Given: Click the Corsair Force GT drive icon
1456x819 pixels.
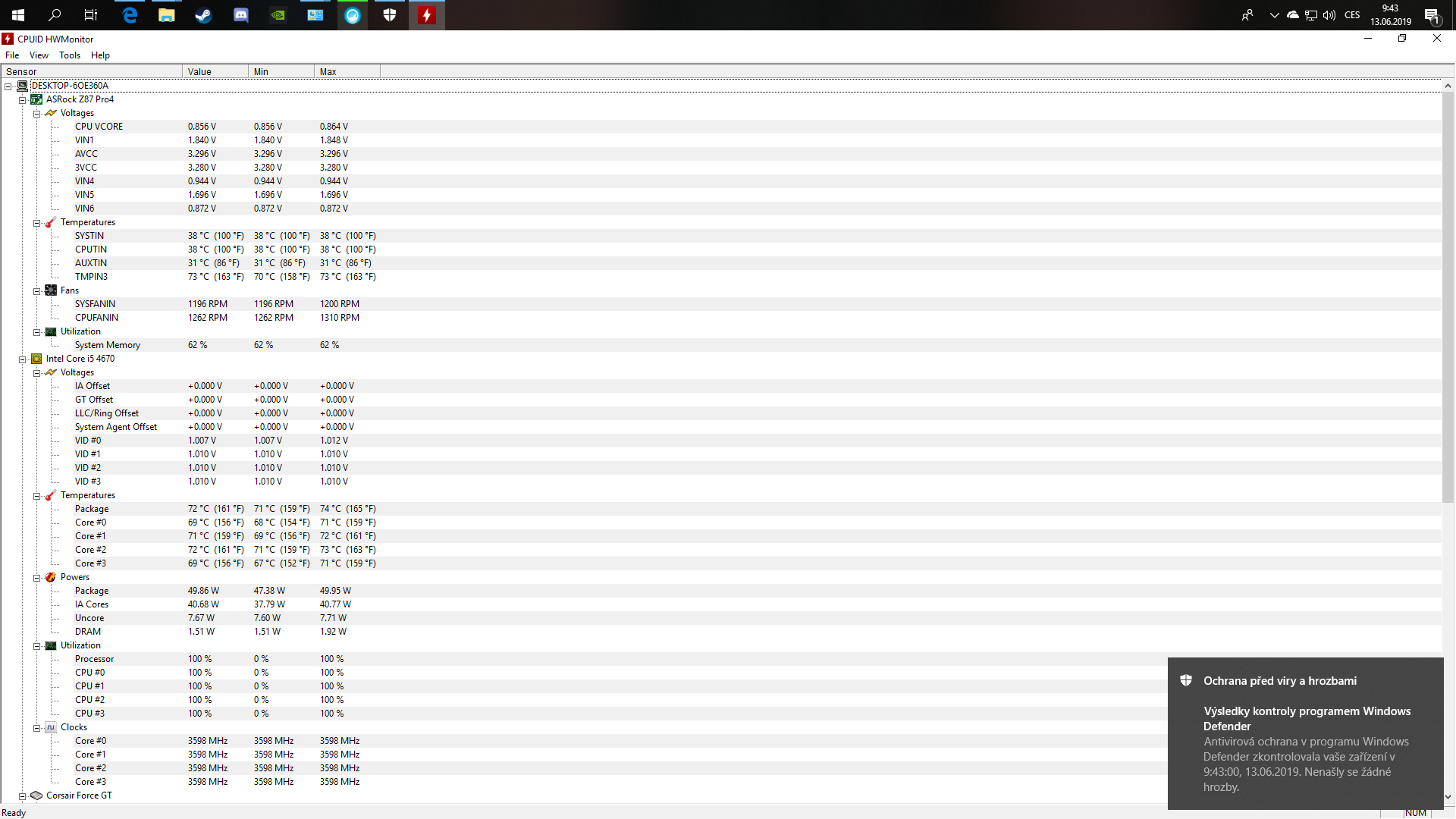Looking at the screenshot, I should click(36, 795).
